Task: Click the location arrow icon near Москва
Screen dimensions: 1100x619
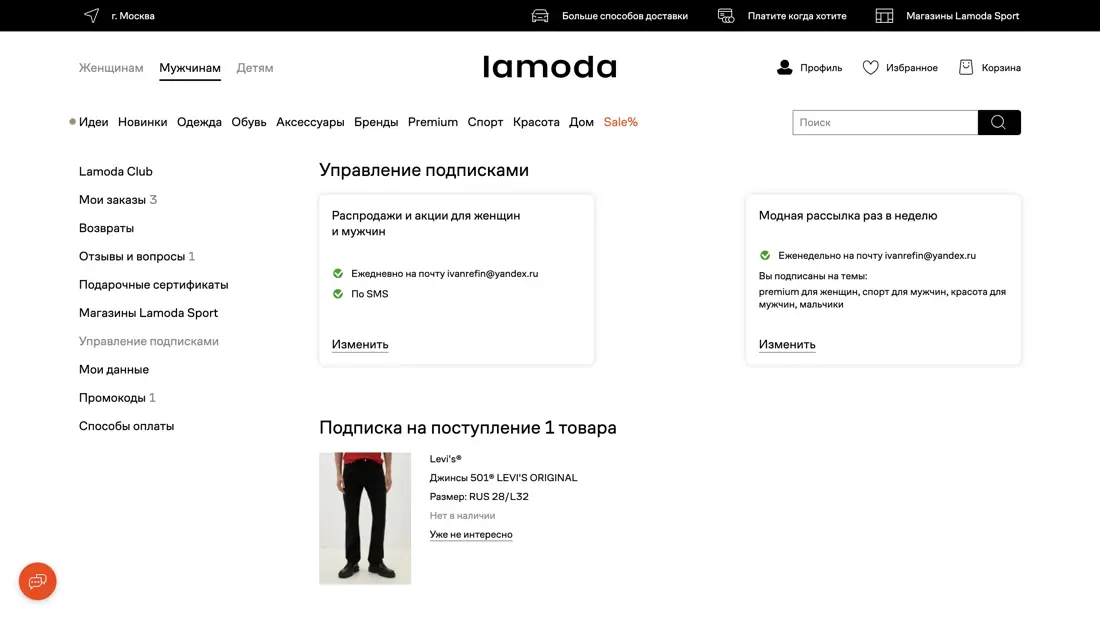Action: [x=92, y=15]
